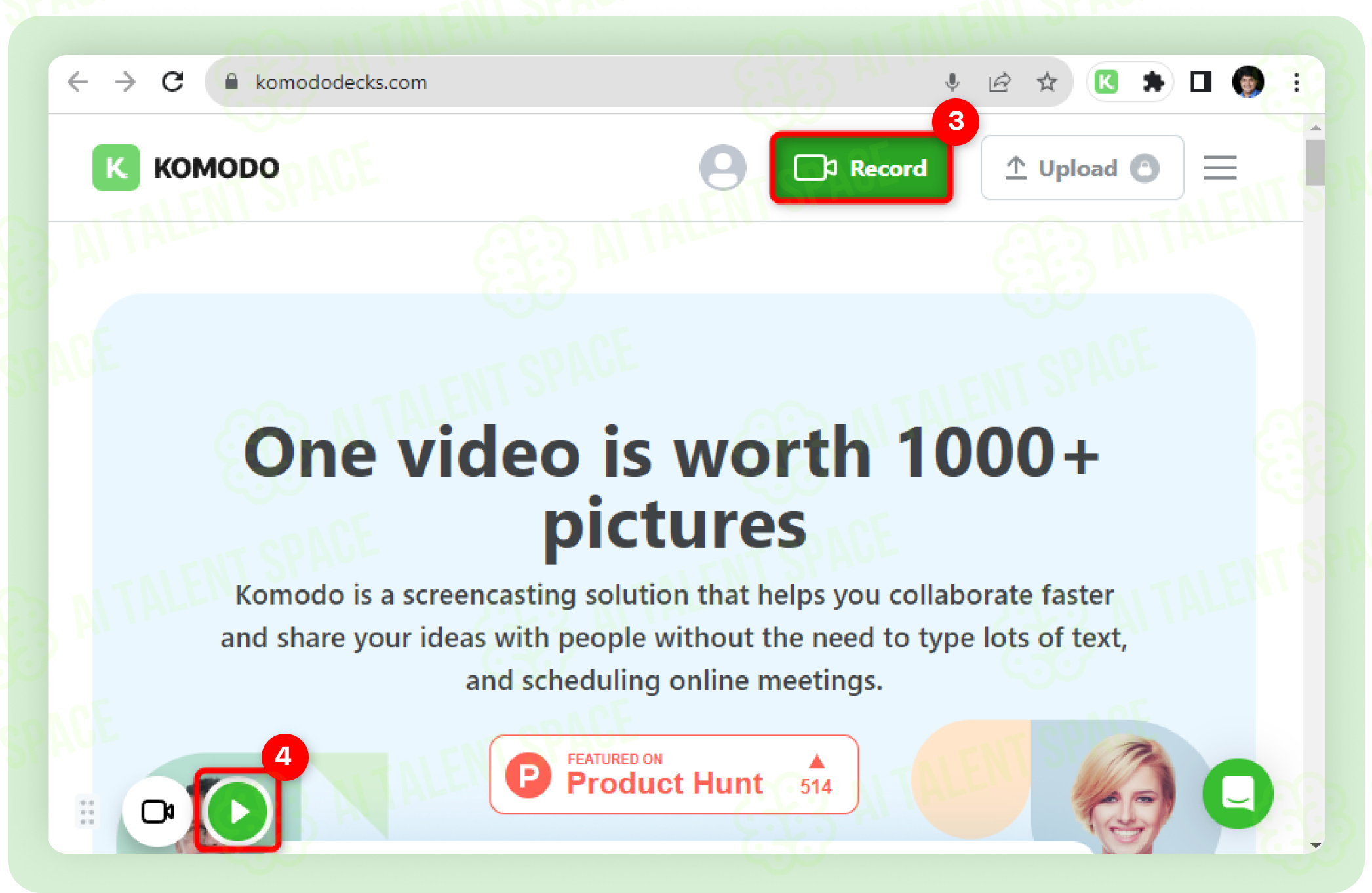1372x893 pixels.
Task: Open the extensions puzzle icon
Action: (x=1153, y=82)
